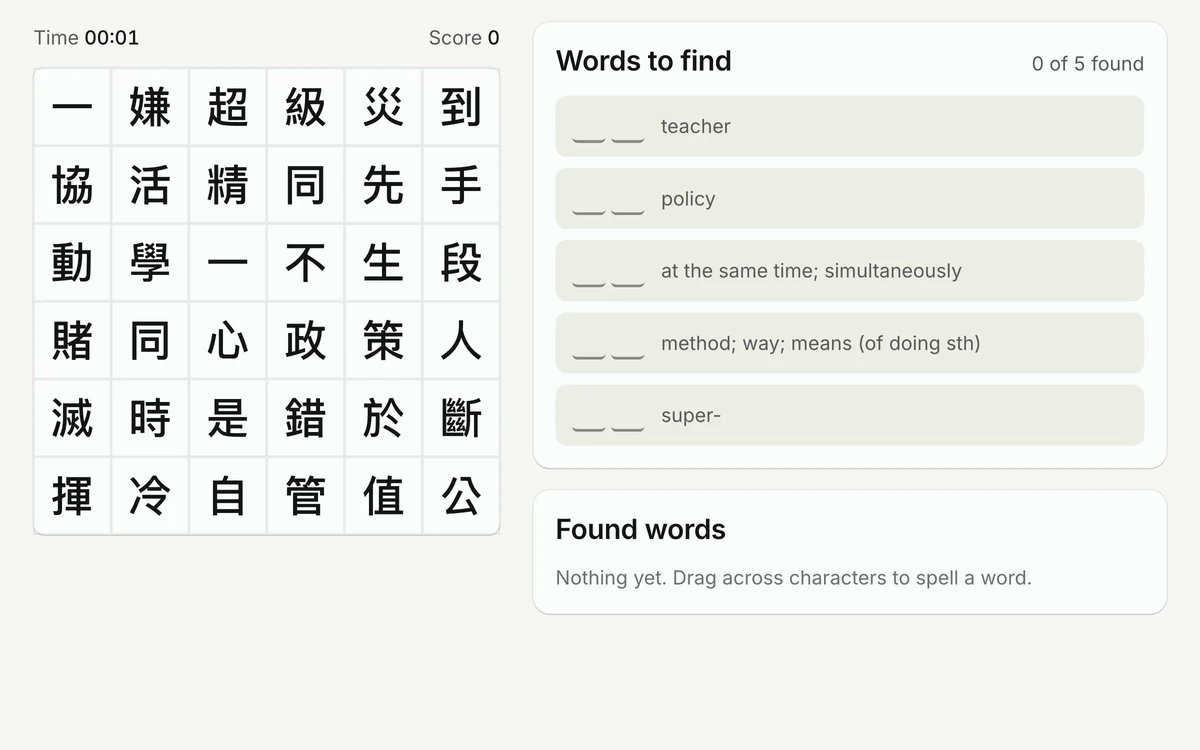Click the Score 0 display

pyautogui.click(x=464, y=38)
